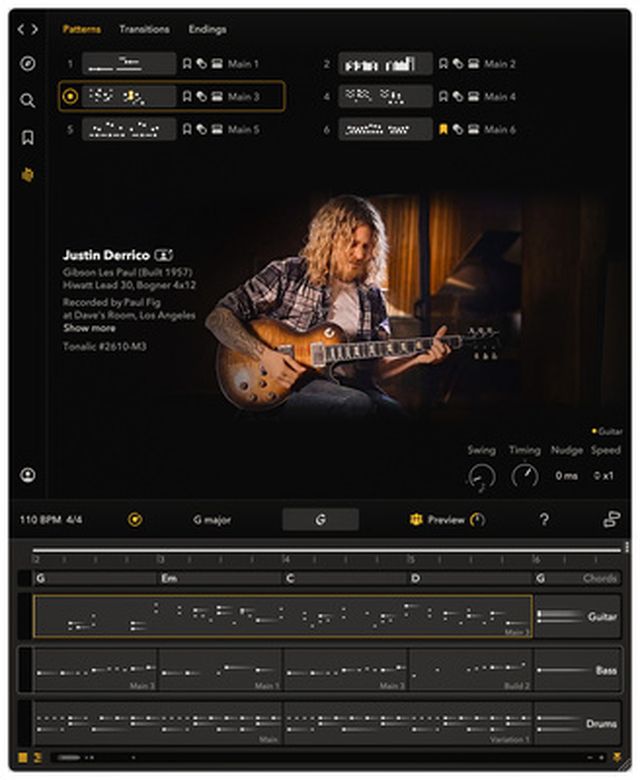This screenshot has width=640, height=780.
Task: Click the help question mark icon
Action: click(544, 520)
